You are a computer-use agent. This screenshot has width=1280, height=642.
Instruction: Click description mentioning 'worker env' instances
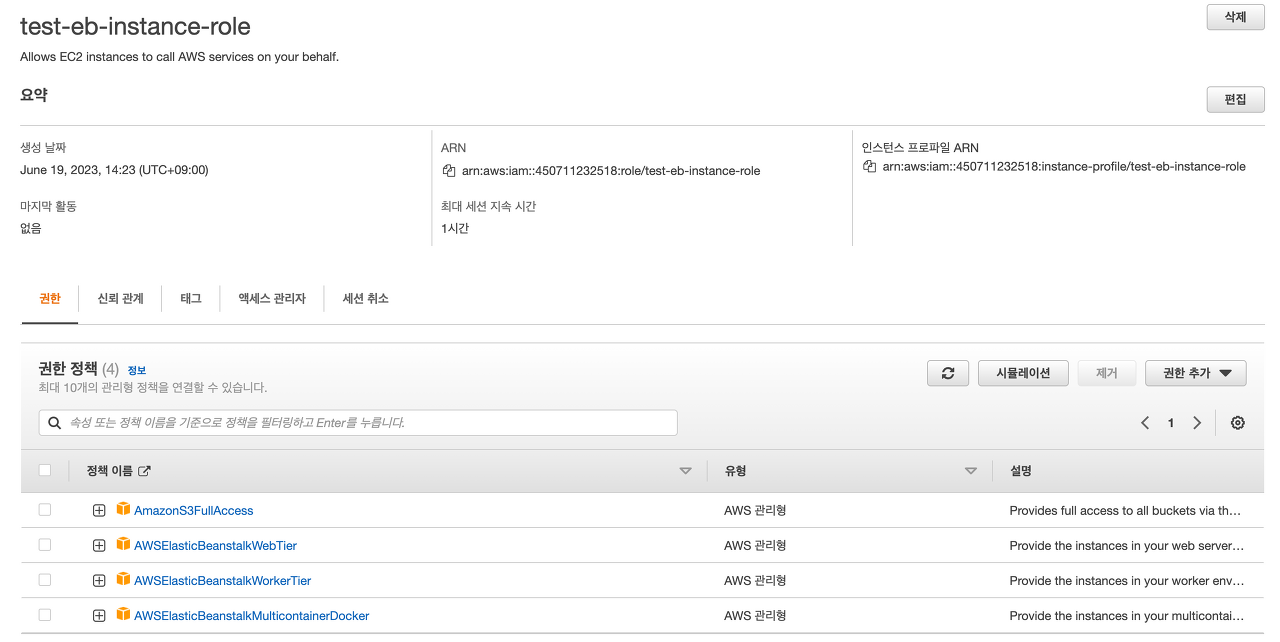pos(1127,580)
